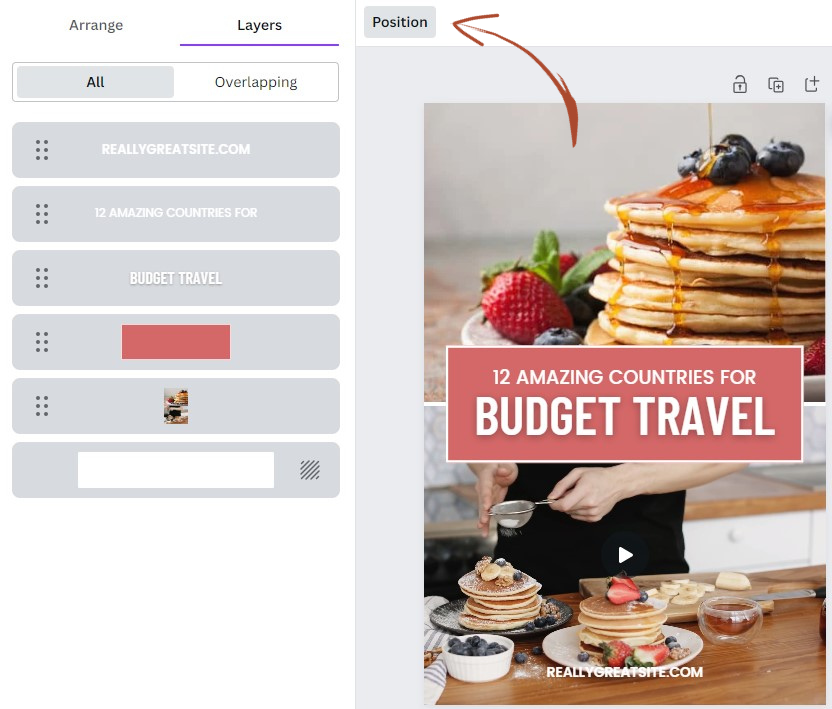Click drag handle of red rectangle layer
This screenshot has height=709, width=832.
tap(42, 342)
